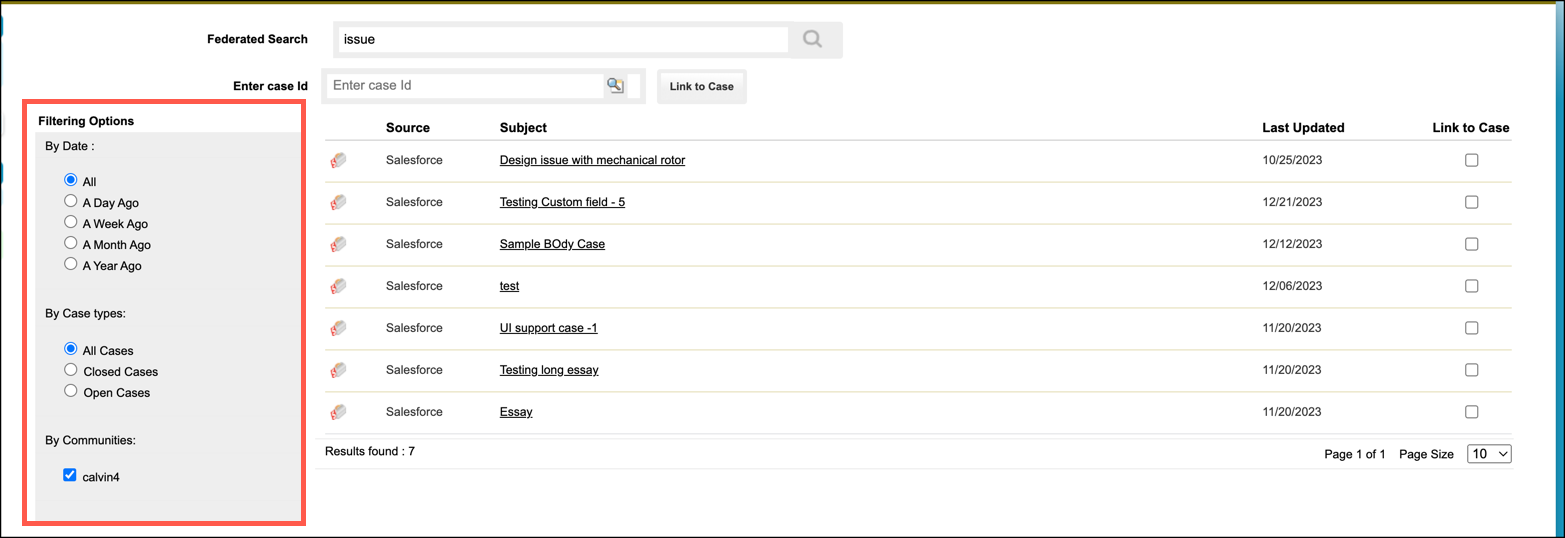Click the Filtering Options heading

(x=86, y=121)
